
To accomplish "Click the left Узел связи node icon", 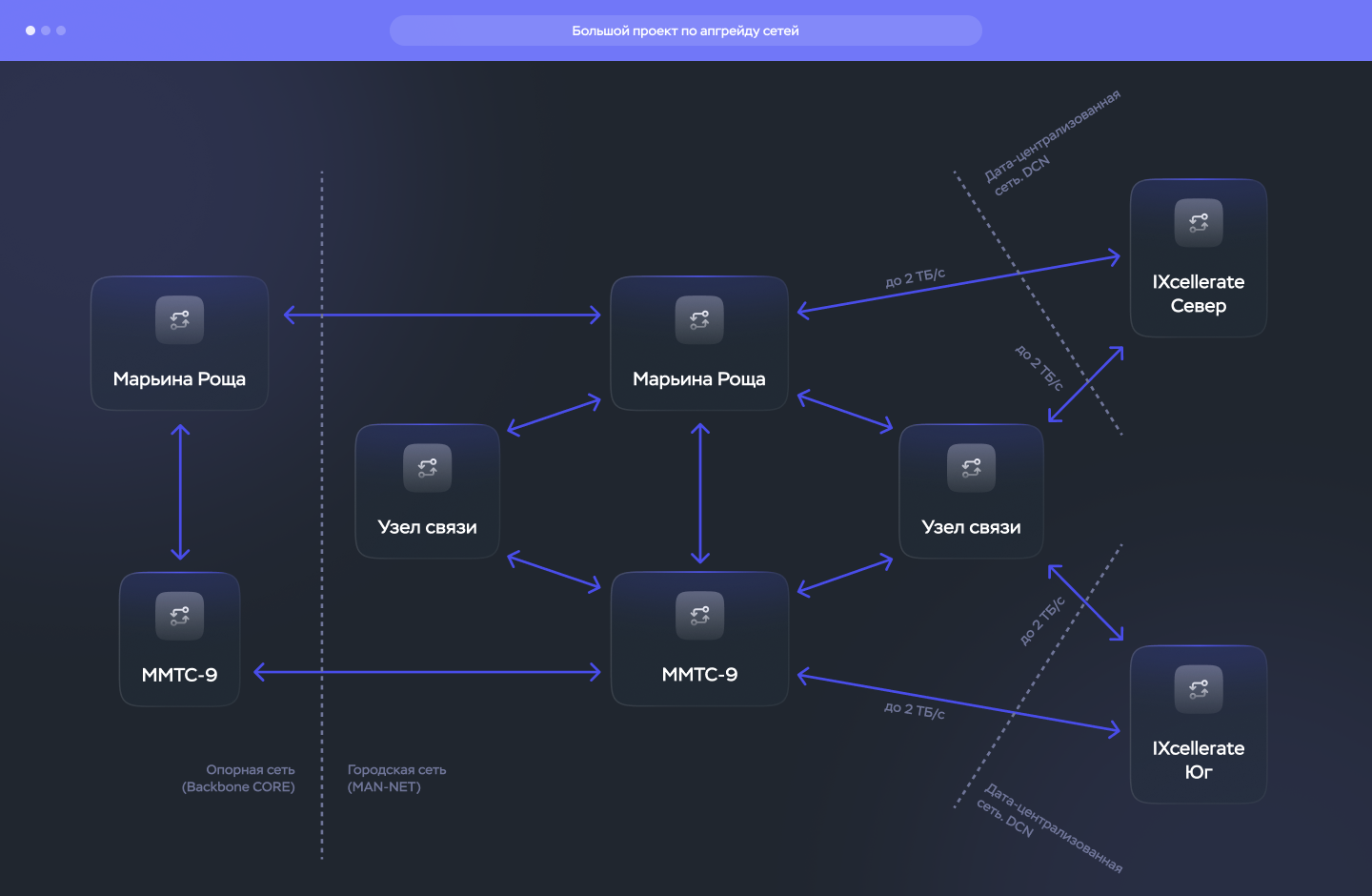I will 427,468.
